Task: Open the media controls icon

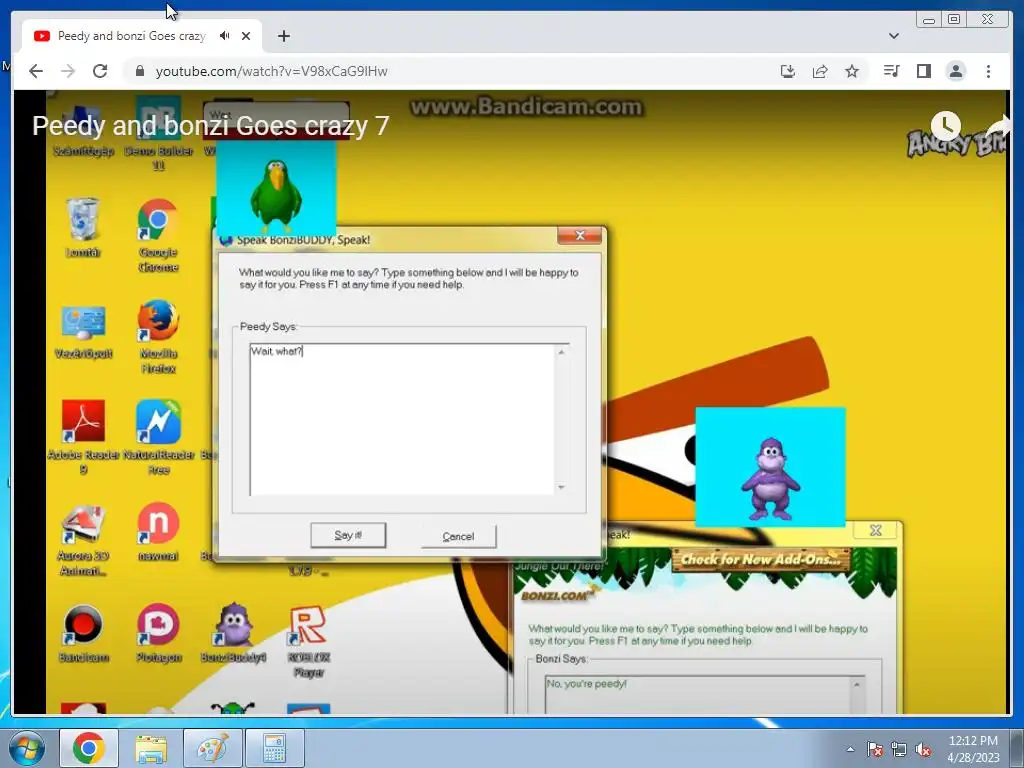Action: [x=891, y=71]
